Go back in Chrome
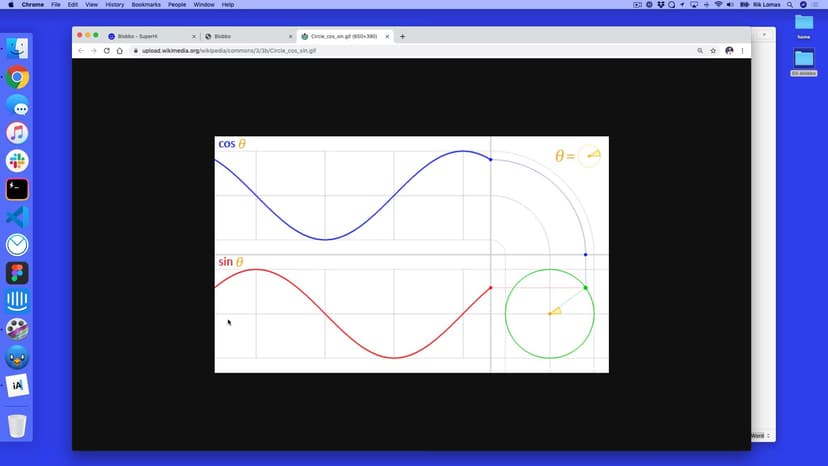 pos(81,51)
